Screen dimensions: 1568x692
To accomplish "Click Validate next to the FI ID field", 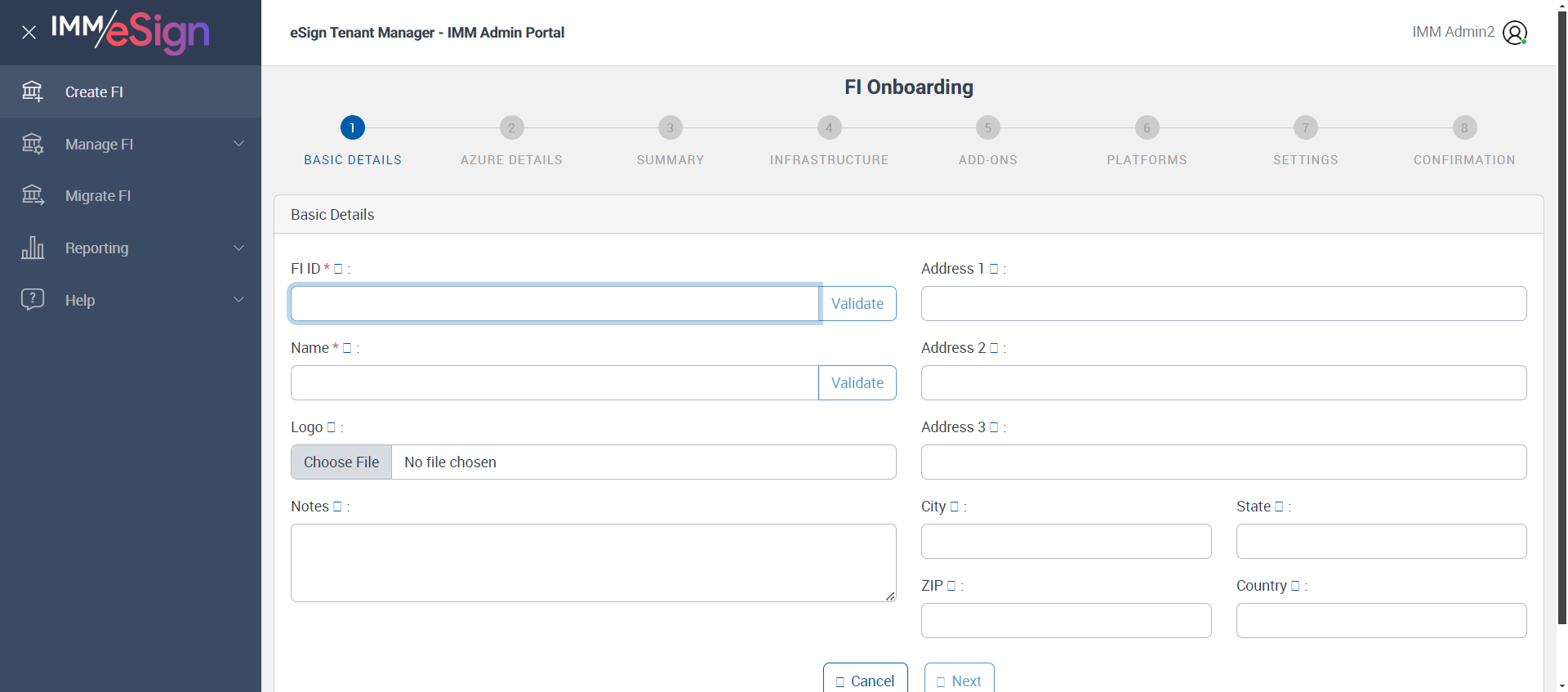I will pyautogui.click(x=857, y=304).
